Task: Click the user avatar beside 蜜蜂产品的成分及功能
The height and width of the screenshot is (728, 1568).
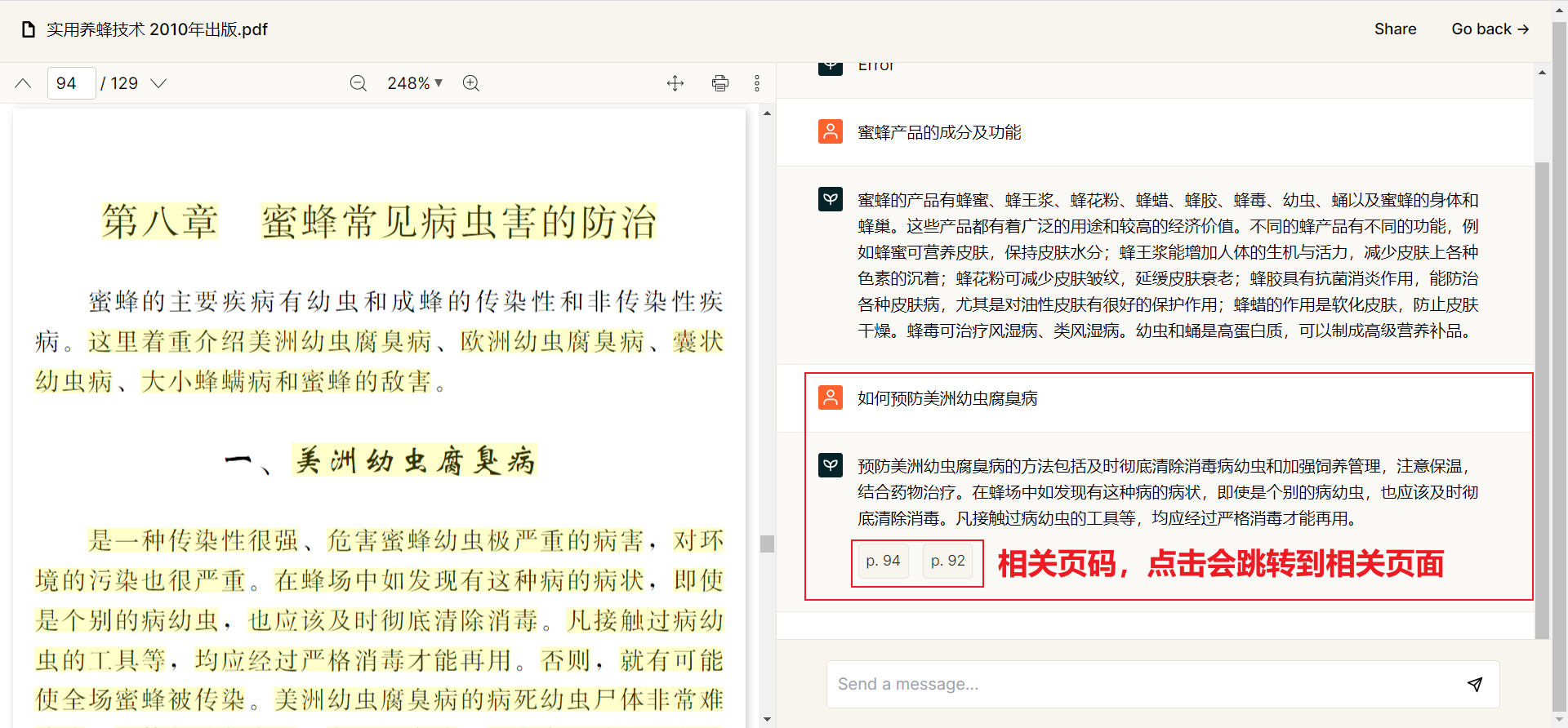Action: [831, 131]
